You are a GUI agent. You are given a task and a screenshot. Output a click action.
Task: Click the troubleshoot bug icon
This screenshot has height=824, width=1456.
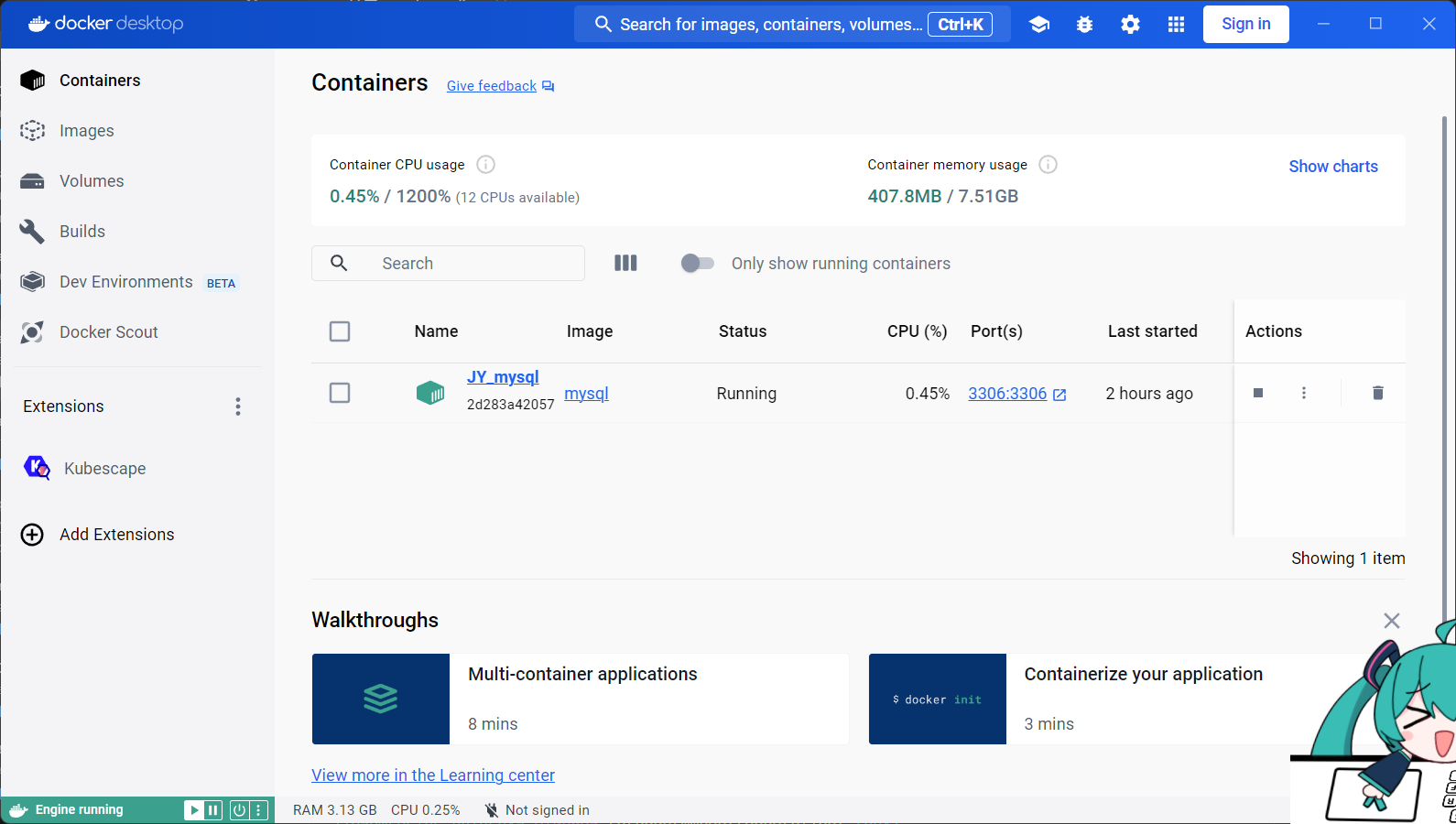[x=1084, y=25]
